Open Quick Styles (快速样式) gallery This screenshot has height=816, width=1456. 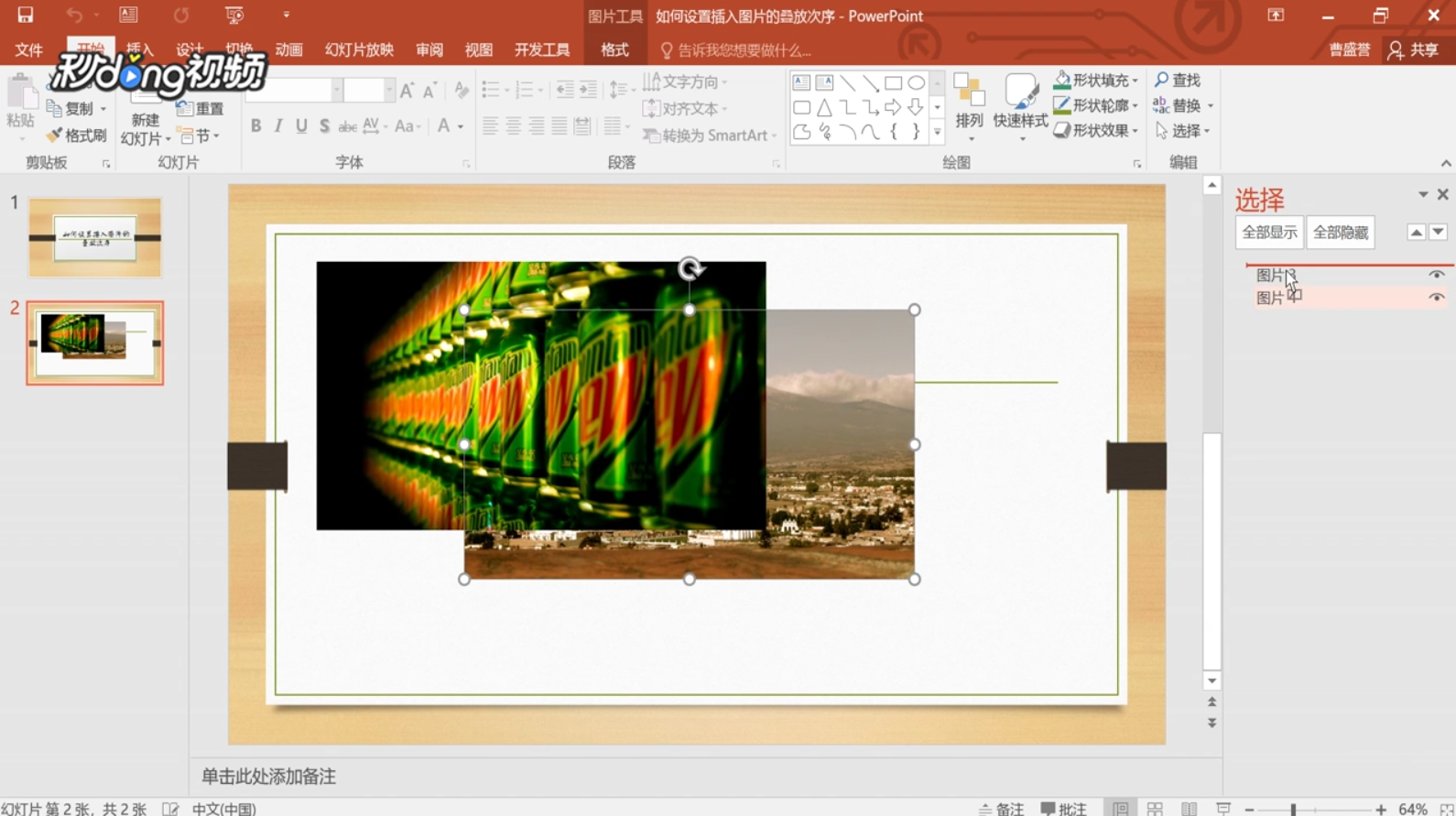(1020, 108)
